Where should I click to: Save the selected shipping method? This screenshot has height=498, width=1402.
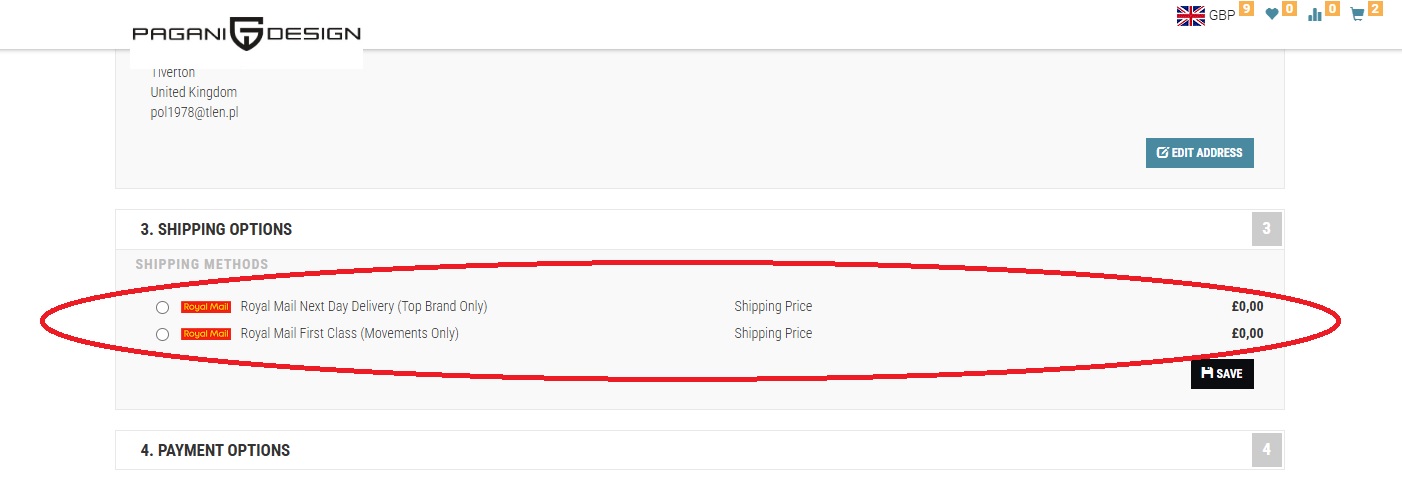click(x=1221, y=373)
